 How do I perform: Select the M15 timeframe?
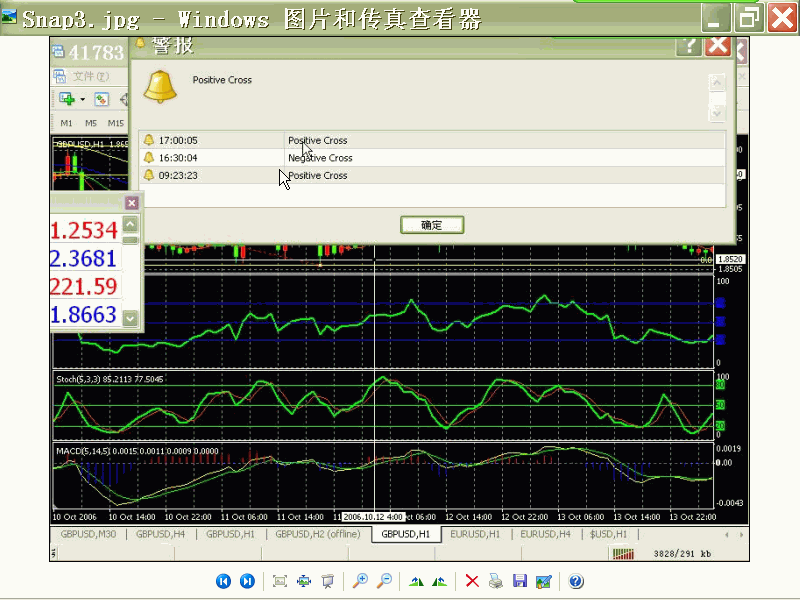(116, 123)
